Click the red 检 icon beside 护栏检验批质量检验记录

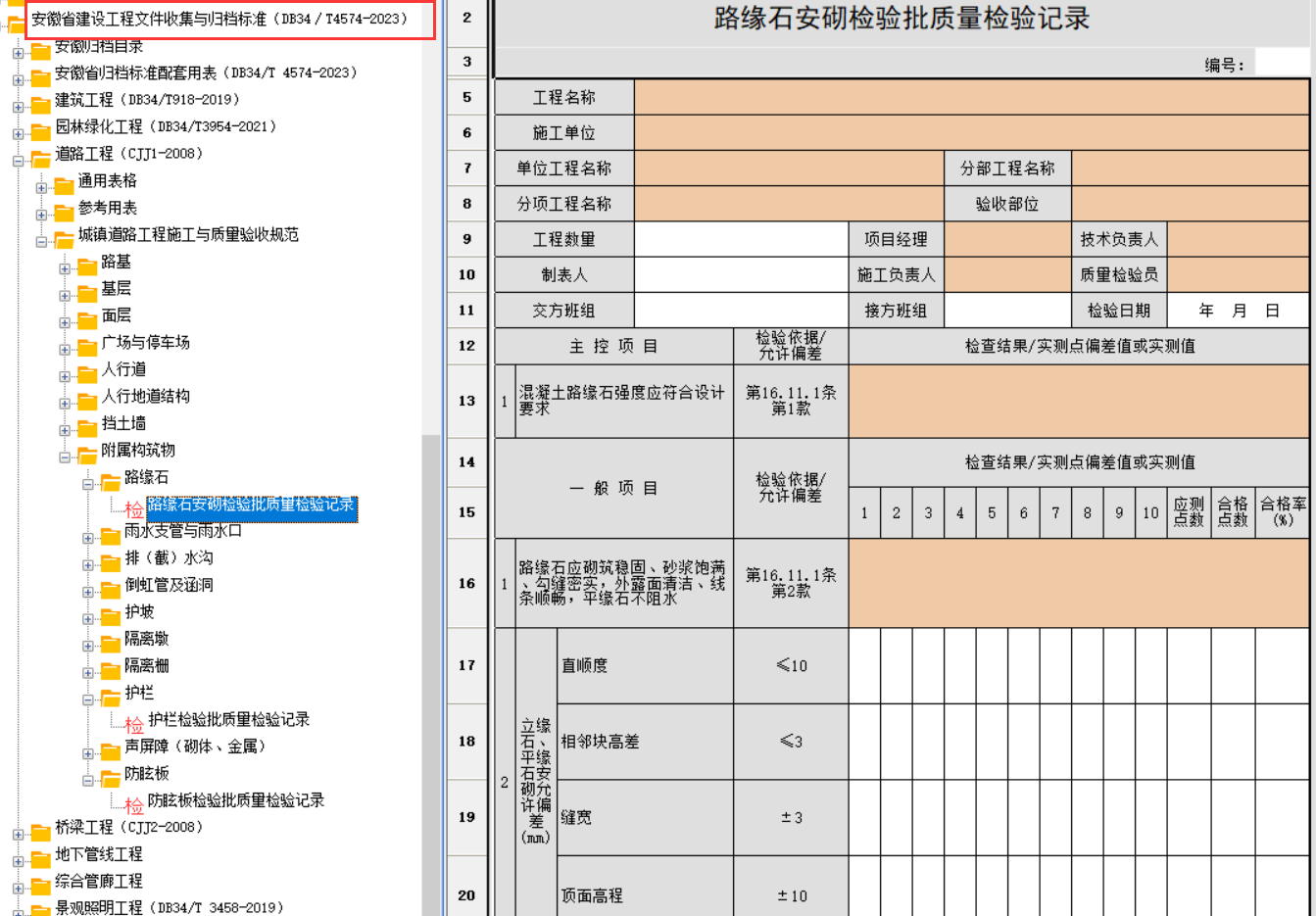pos(134,725)
